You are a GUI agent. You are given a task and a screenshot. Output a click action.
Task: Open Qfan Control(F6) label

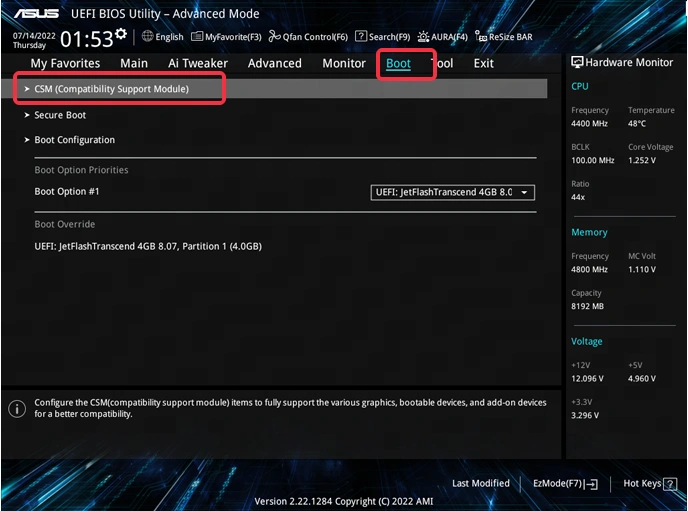(315, 37)
